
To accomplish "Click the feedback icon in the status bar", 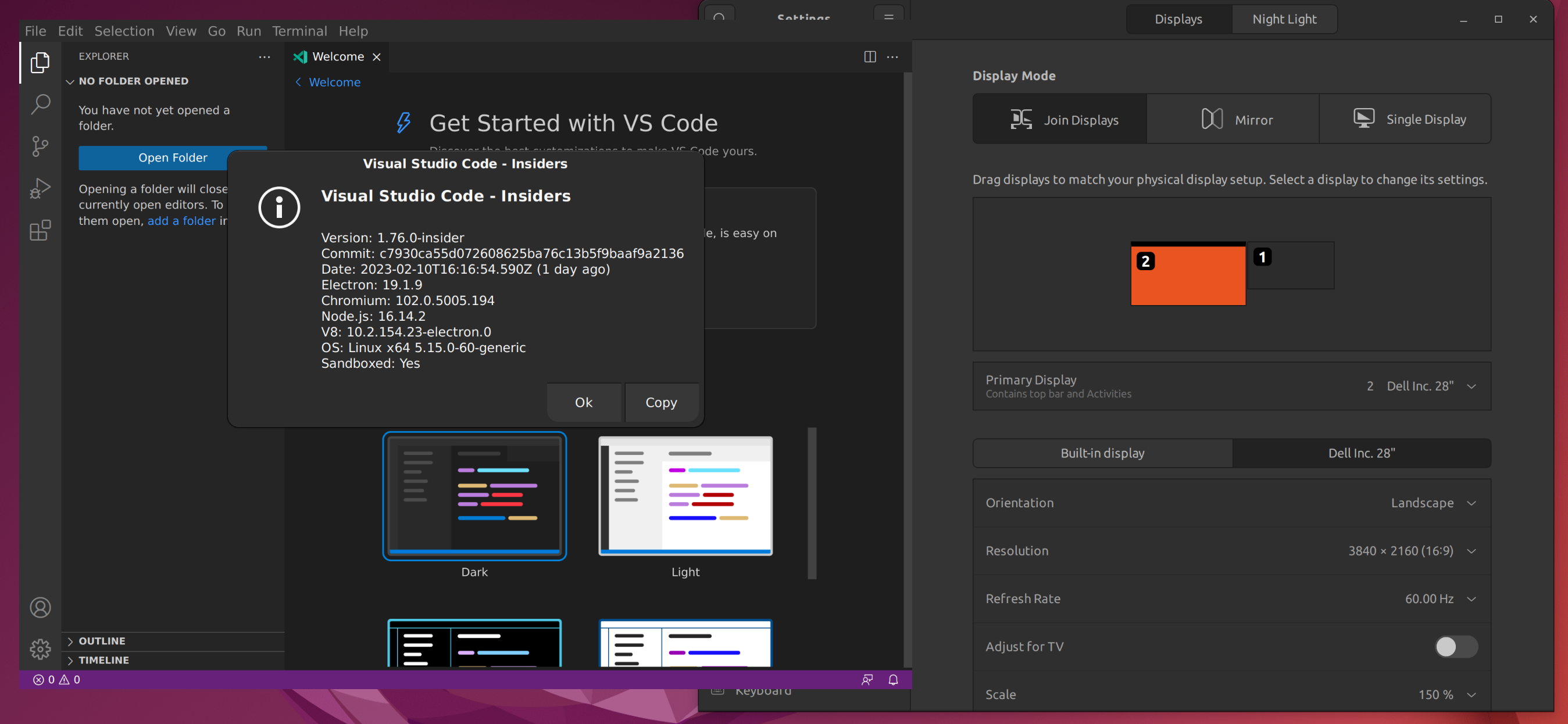I will [866, 680].
